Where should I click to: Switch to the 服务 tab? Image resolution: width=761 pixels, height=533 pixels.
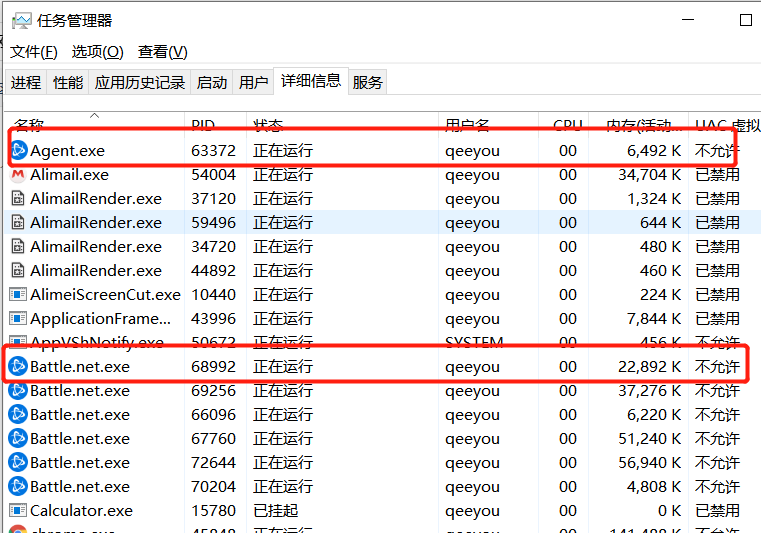pyautogui.click(x=367, y=82)
